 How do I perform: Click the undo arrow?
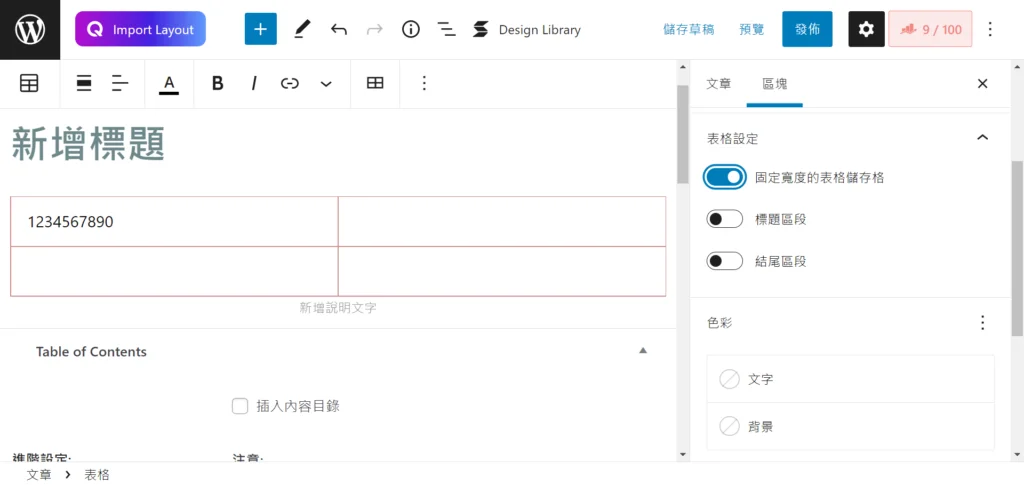[x=338, y=29]
